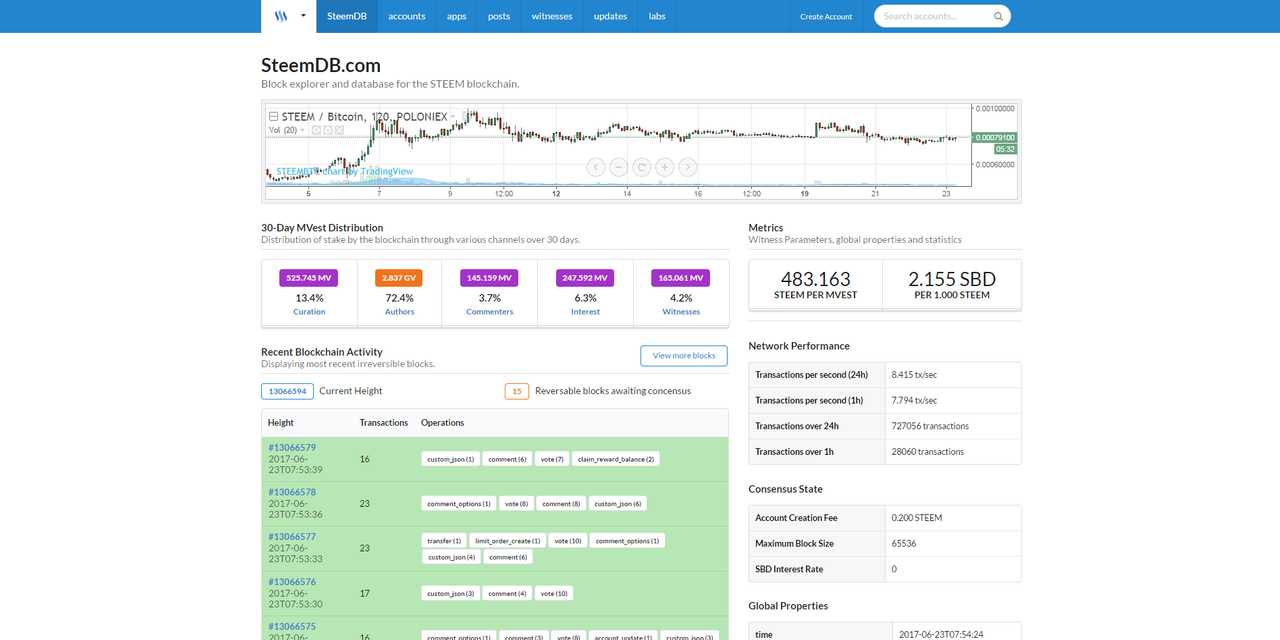The width and height of the screenshot is (1280, 640).
Task: Click the SteemDB.com page heading
Action: point(321,65)
